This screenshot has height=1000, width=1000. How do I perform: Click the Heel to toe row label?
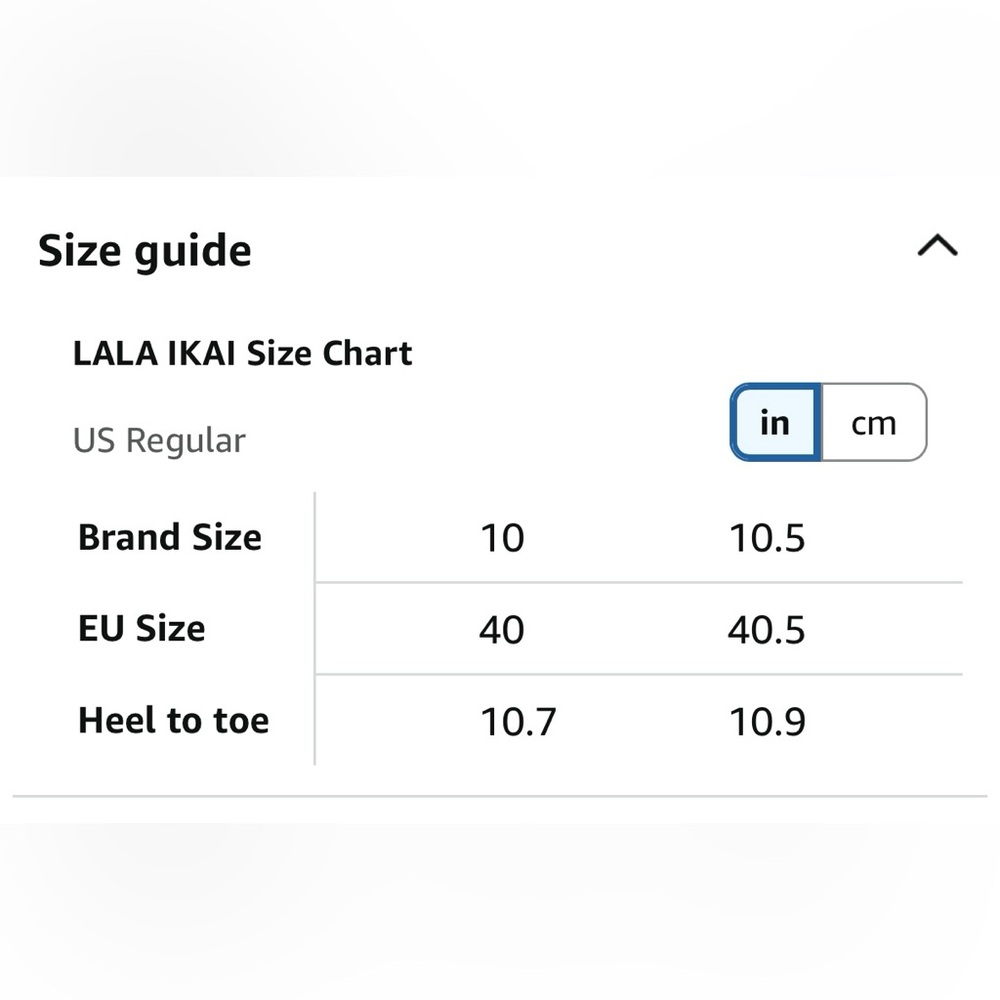pyautogui.click(x=173, y=720)
